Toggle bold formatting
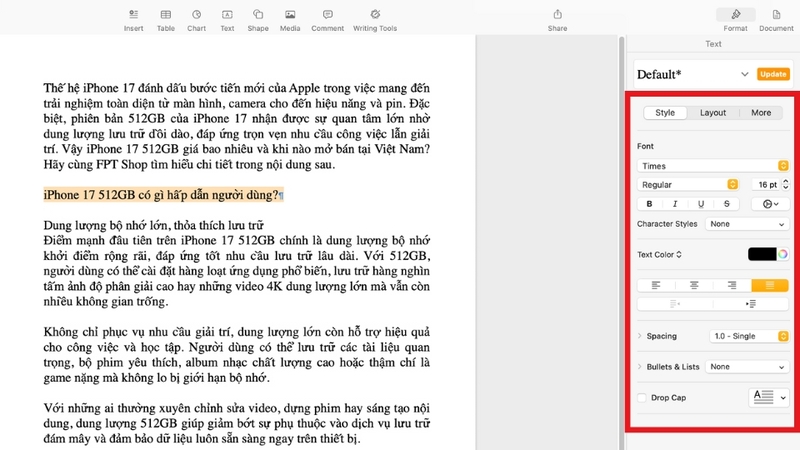The image size is (800, 450). click(649, 204)
